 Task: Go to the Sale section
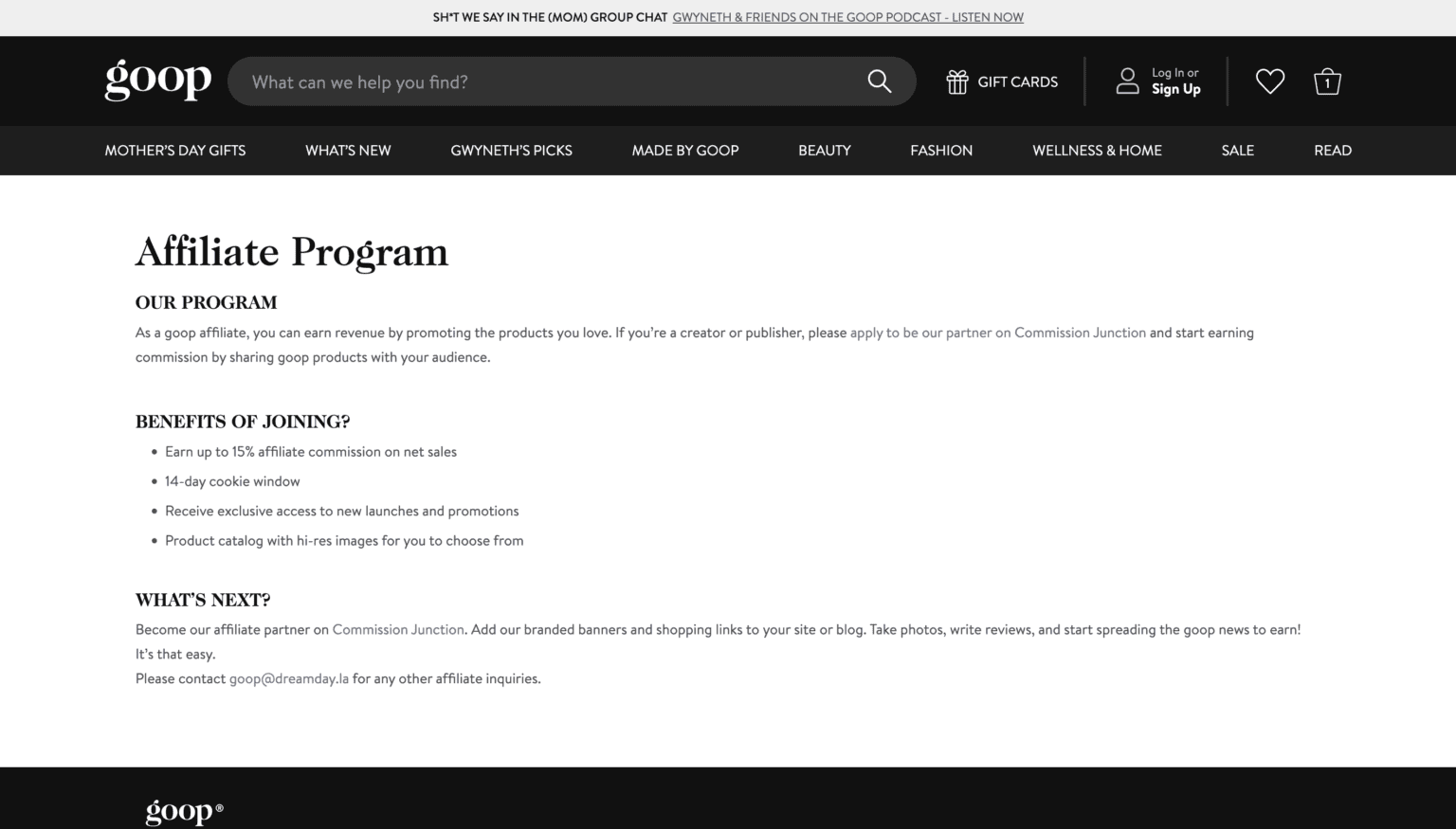(x=1237, y=150)
